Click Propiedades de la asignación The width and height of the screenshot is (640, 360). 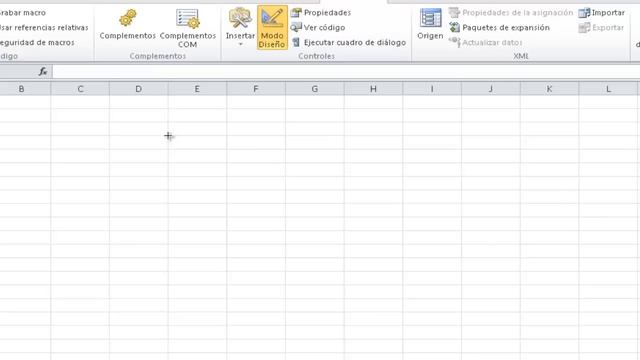511,13
